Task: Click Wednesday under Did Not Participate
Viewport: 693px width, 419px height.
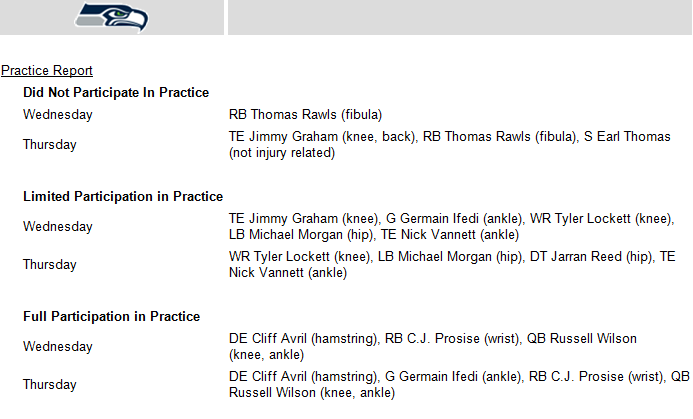Action: click(57, 114)
